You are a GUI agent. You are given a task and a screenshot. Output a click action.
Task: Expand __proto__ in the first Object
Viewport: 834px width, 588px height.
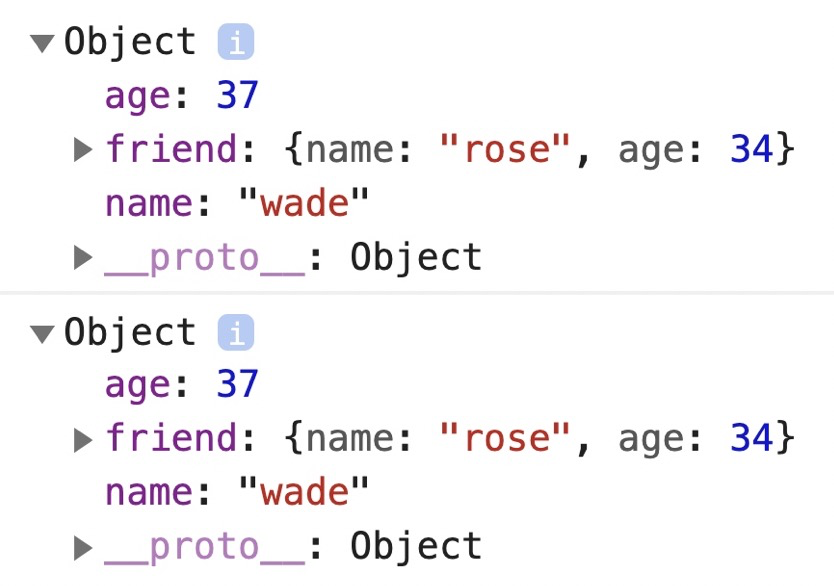(x=83, y=258)
